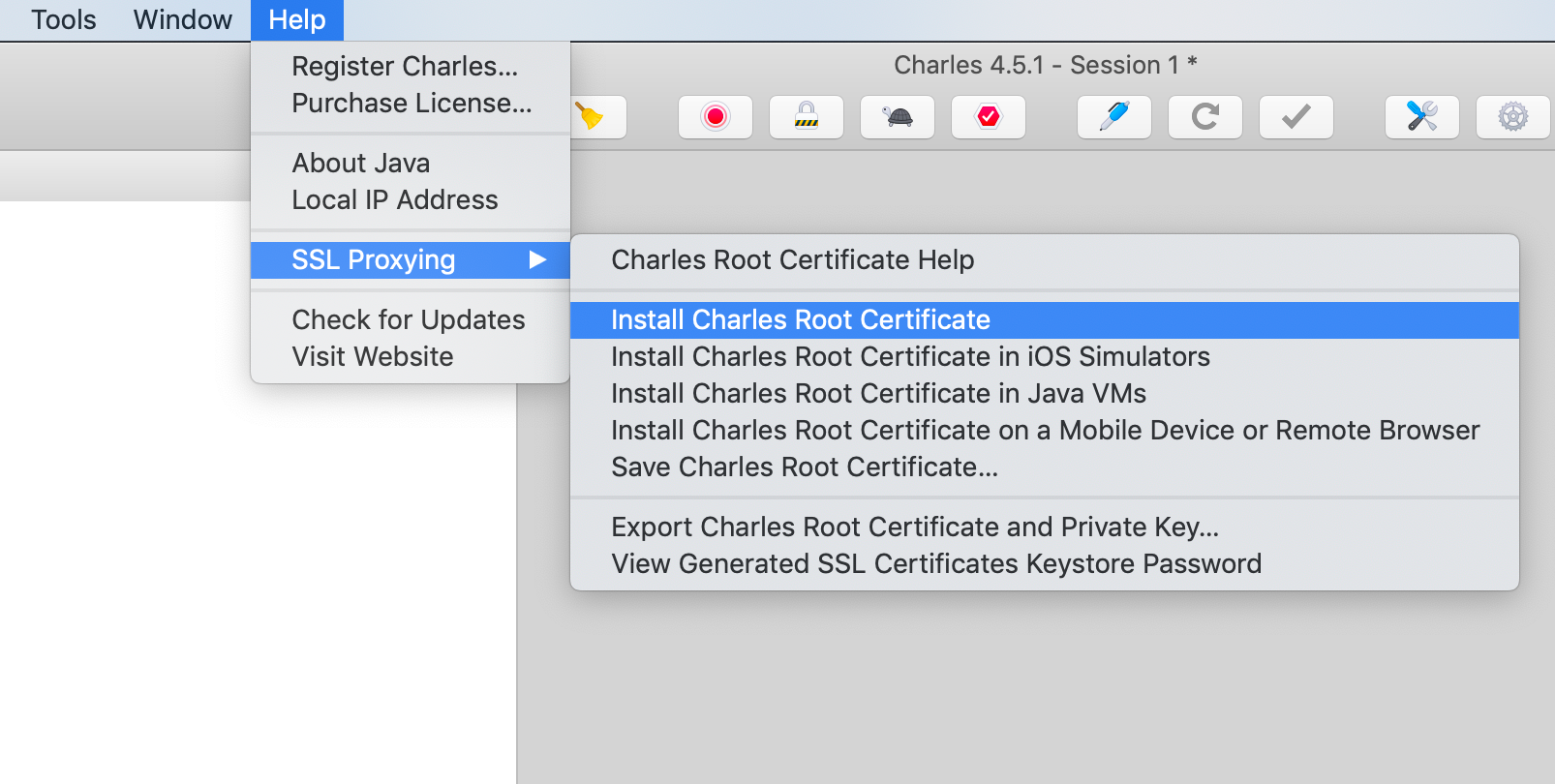Image resolution: width=1555 pixels, height=784 pixels.
Task: Choose Install on a Mobile Device or Remote Browser
Action: tap(1045, 430)
